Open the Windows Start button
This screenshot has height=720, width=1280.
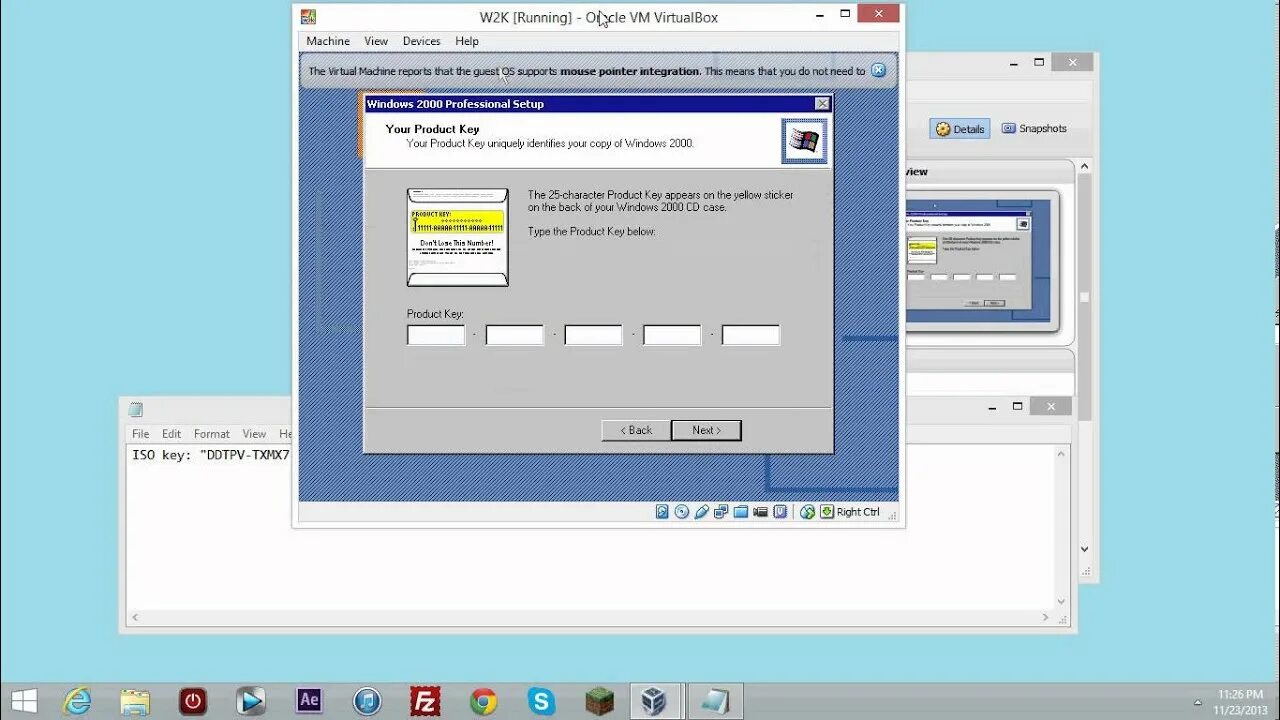click(x=24, y=701)
